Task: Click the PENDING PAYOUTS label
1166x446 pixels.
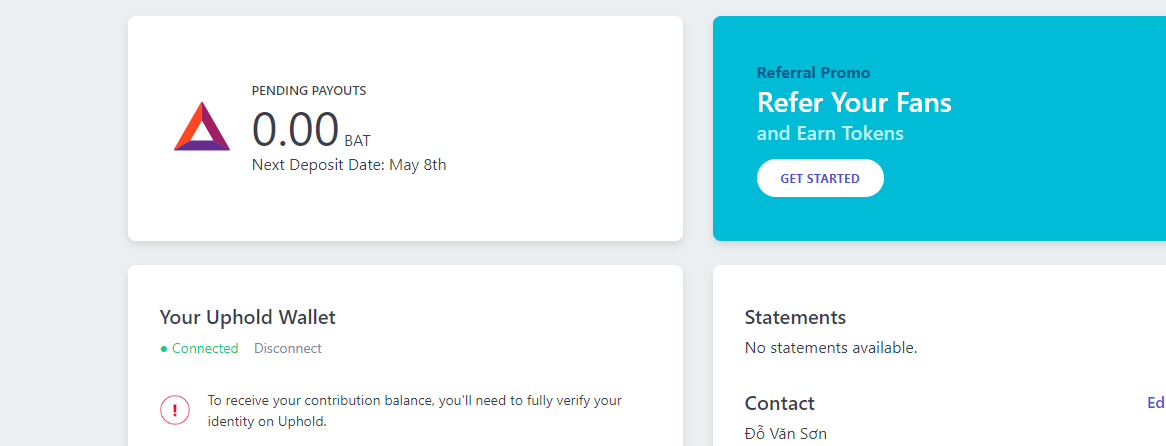Action: (309, 91)
